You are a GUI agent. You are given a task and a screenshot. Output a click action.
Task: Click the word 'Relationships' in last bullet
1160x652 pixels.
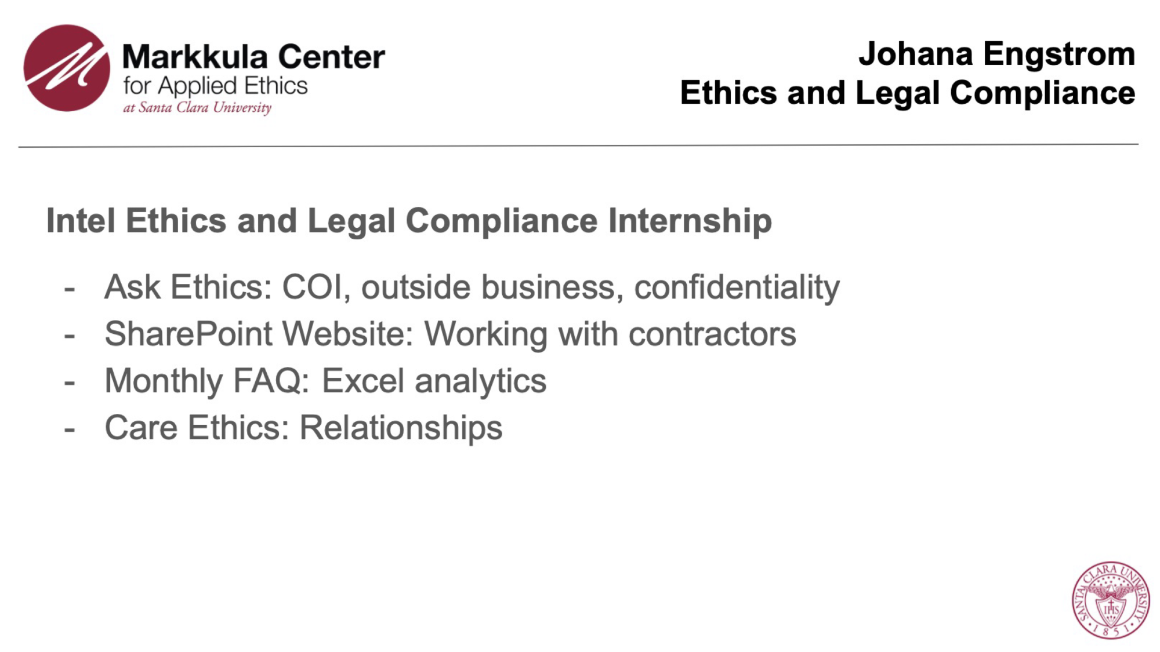pos(401,428)
